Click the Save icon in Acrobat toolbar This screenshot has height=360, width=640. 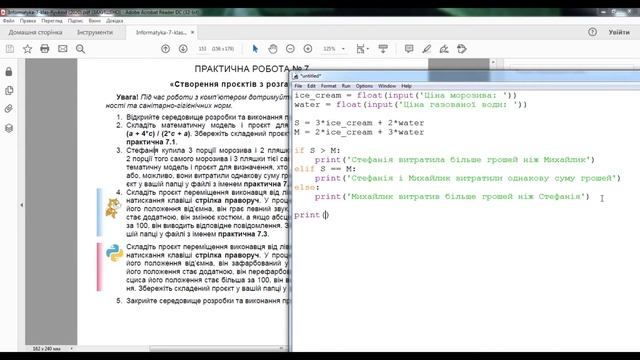pyautogui.click(x=10, y=49)
